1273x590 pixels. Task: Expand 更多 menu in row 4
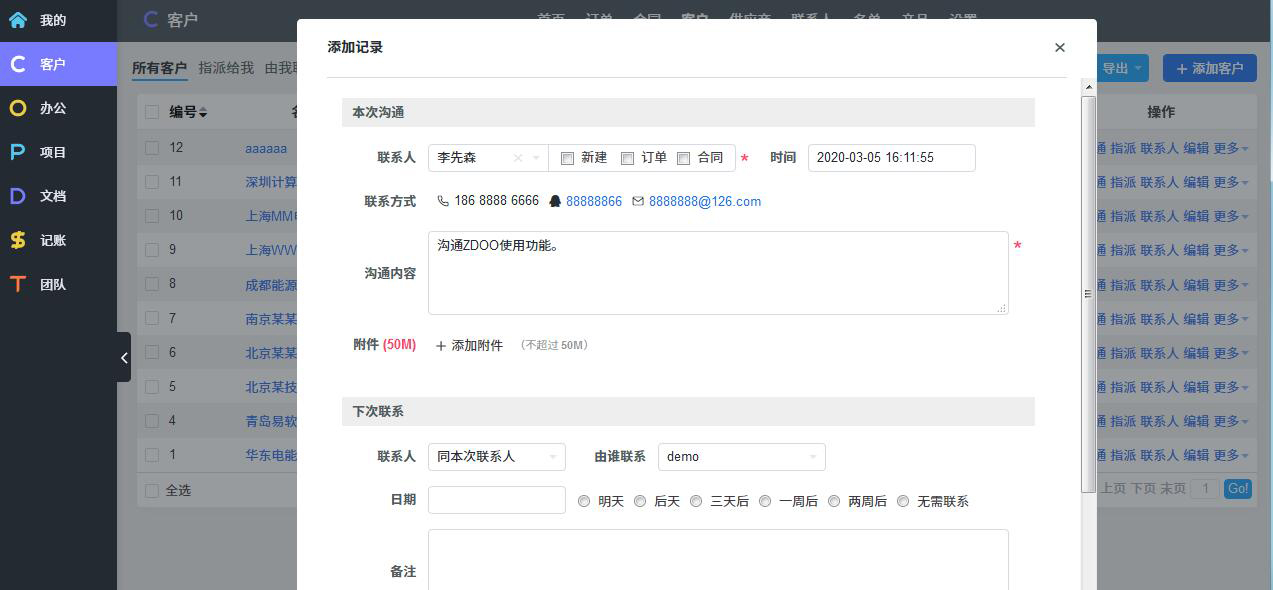point(1230,421)
